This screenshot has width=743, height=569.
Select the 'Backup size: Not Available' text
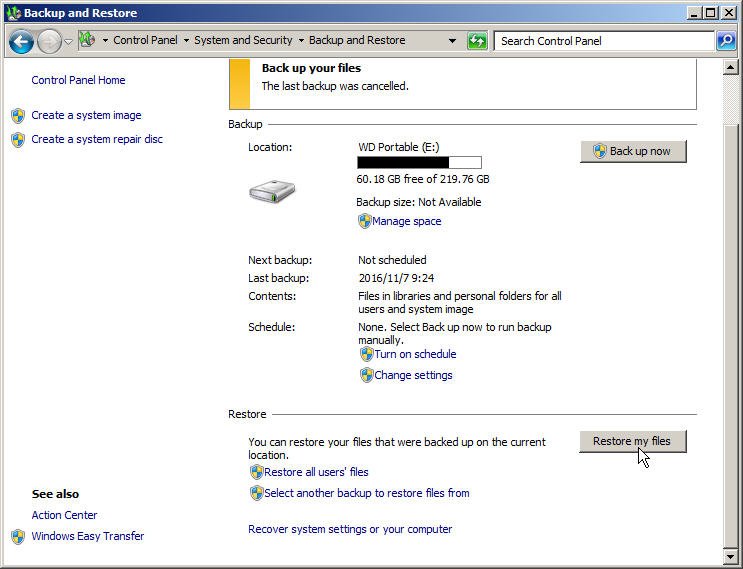tap(418, 202)
